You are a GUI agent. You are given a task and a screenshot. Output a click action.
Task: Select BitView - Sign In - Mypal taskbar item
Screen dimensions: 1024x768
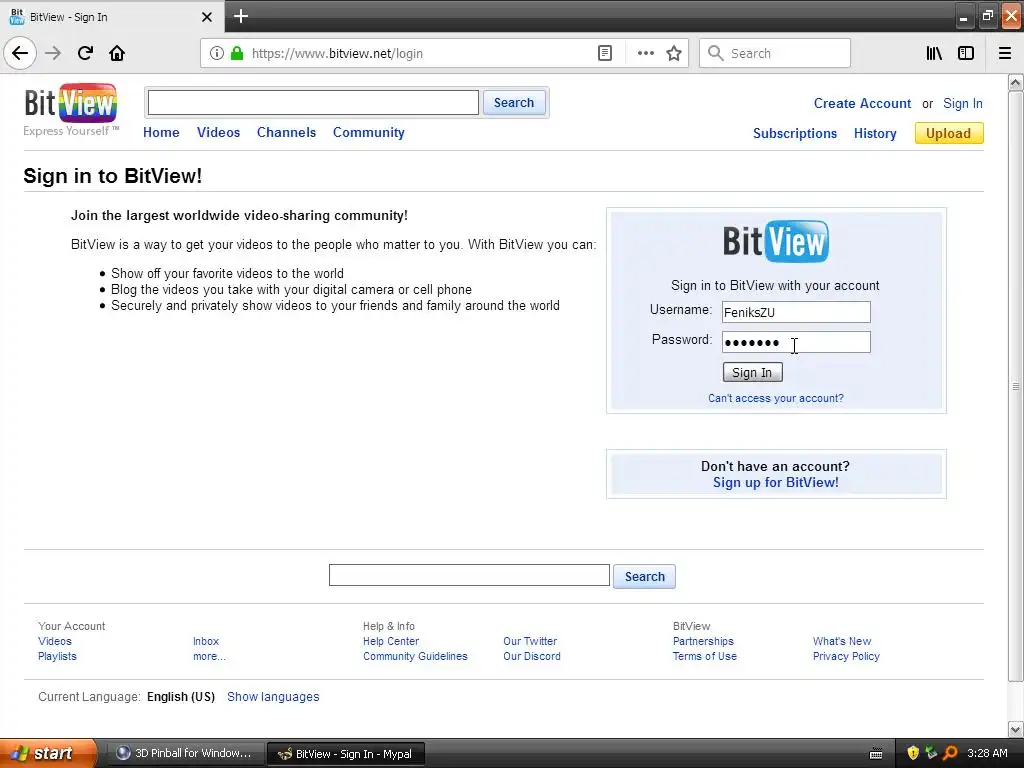(x=346, y=754)
